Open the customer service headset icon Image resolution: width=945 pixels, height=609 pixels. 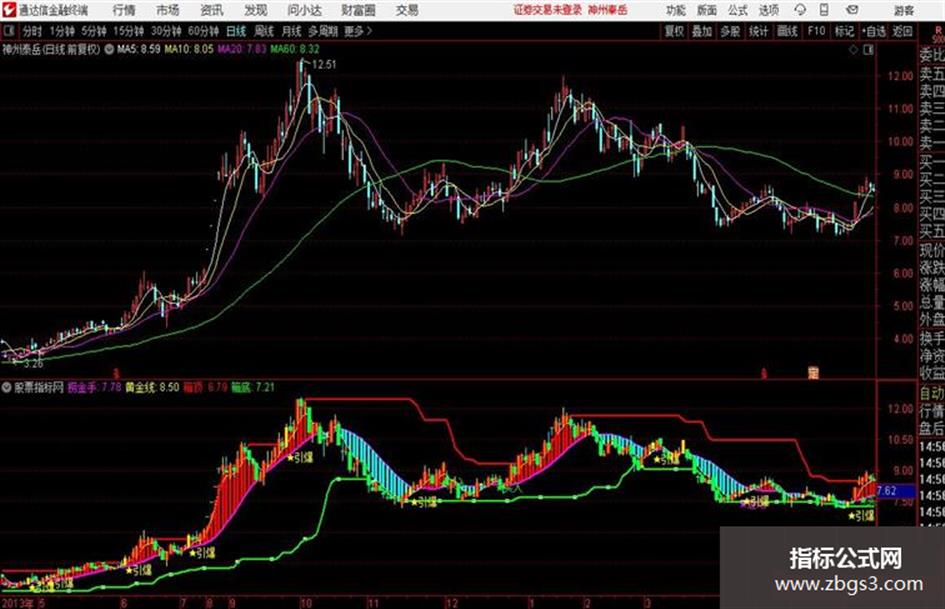(800, 10)
